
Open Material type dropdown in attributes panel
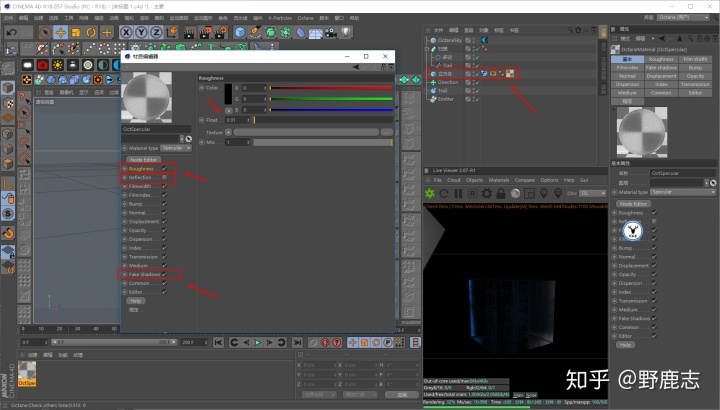(x=683, y=192)
